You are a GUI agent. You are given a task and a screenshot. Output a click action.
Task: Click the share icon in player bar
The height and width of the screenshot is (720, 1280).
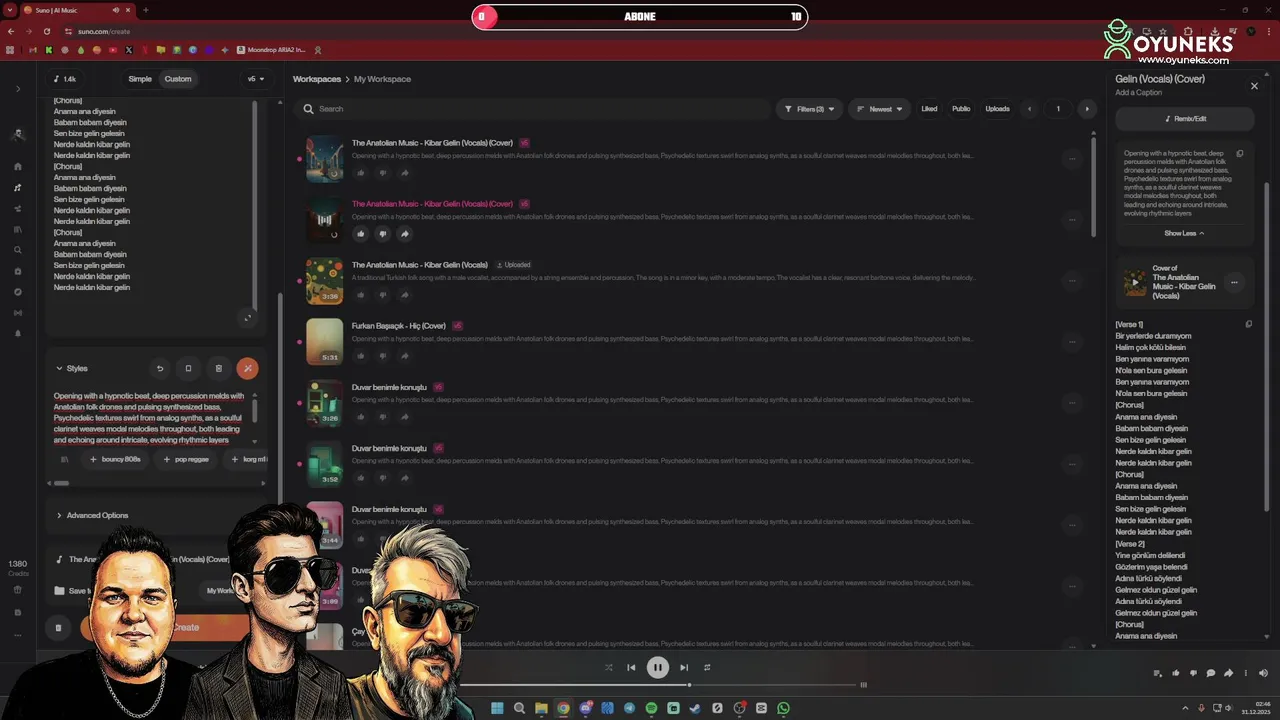[1229, 673]
